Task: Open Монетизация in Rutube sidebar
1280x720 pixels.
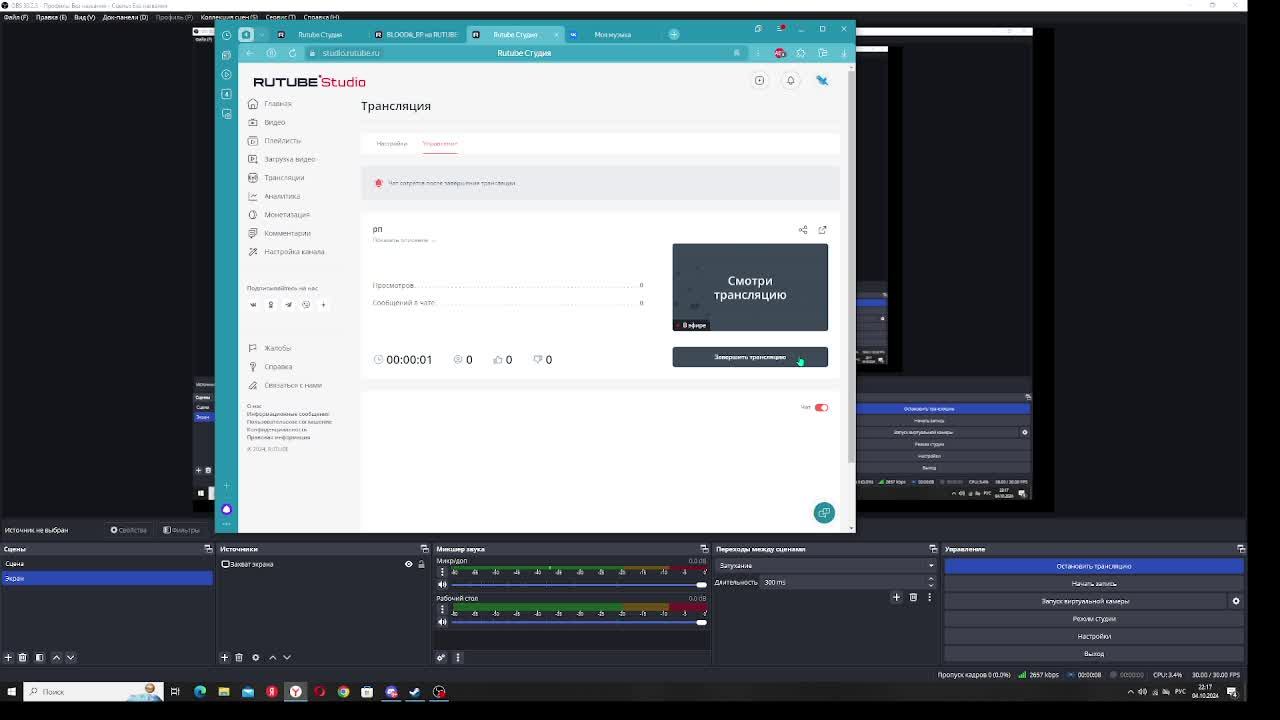Action: coord(287,215)
